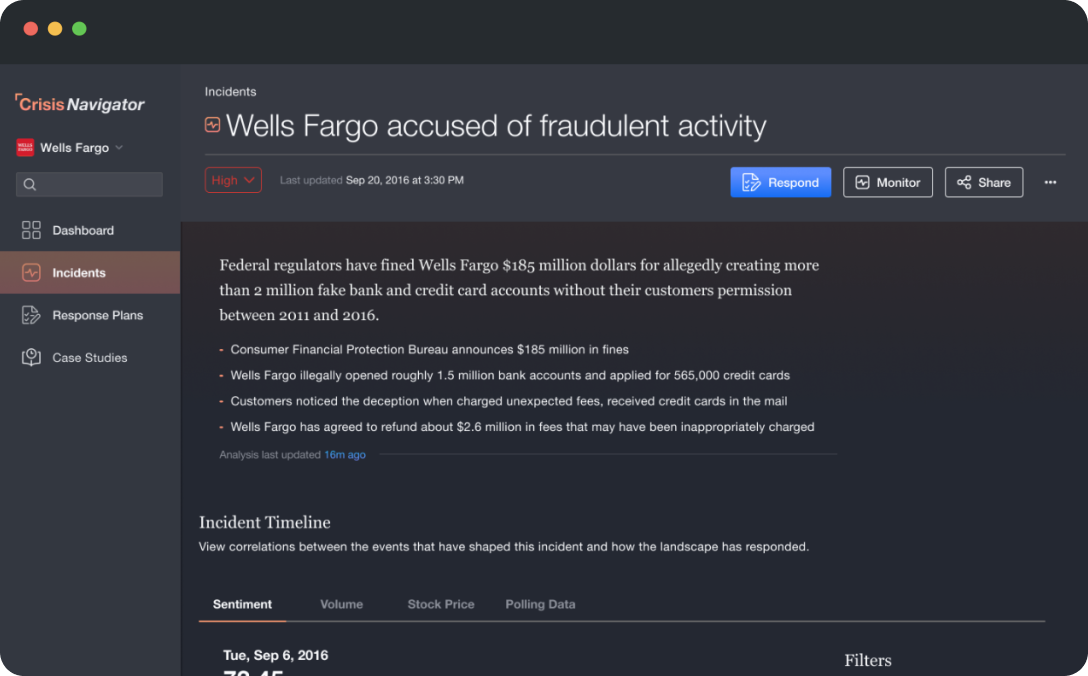Click inside the sidebar search field

point(98,184)
